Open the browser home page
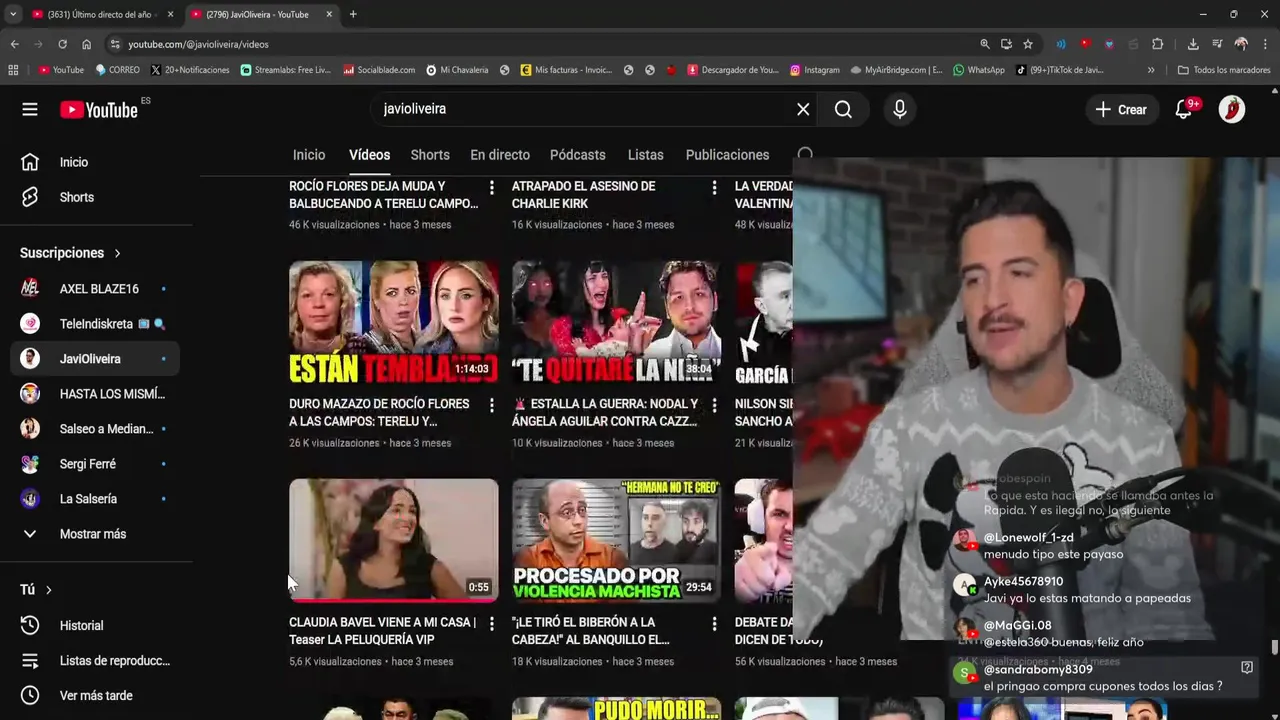 [x=86, y=44]
